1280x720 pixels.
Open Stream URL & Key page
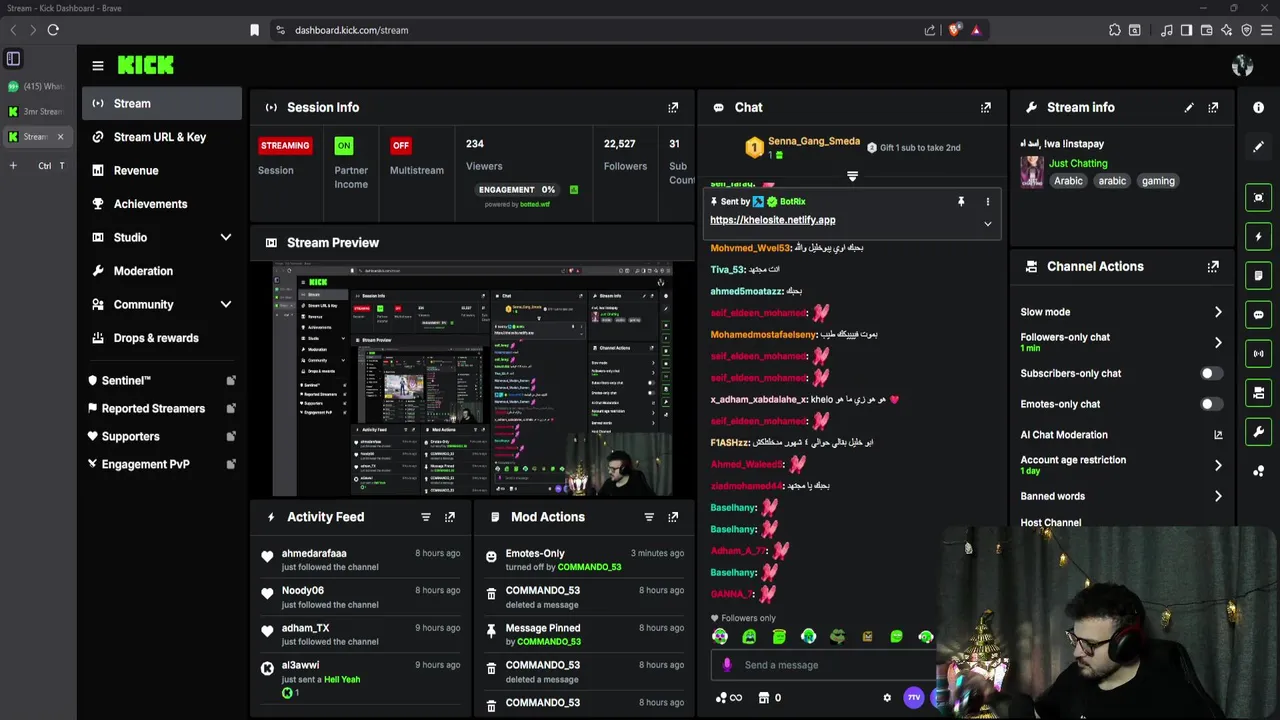[x=160, y=137]
